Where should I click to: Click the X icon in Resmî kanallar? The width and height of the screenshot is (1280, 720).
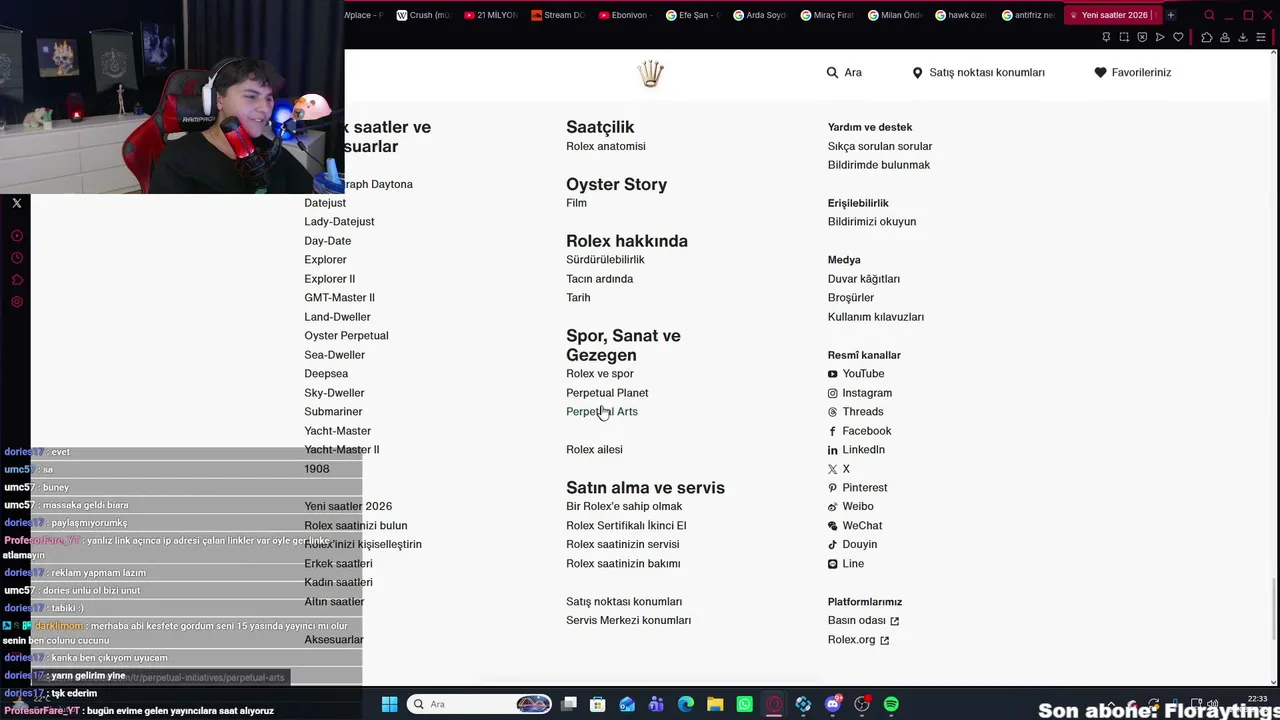[x=832, y=469]
